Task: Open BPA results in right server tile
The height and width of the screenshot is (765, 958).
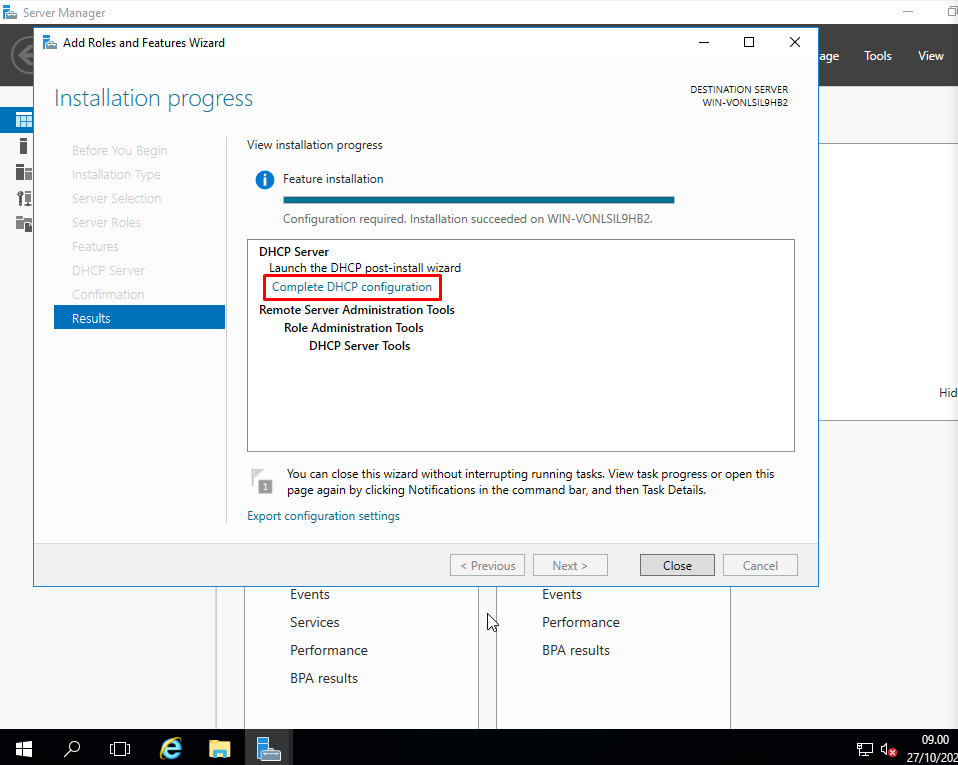Action: (576, 650)
